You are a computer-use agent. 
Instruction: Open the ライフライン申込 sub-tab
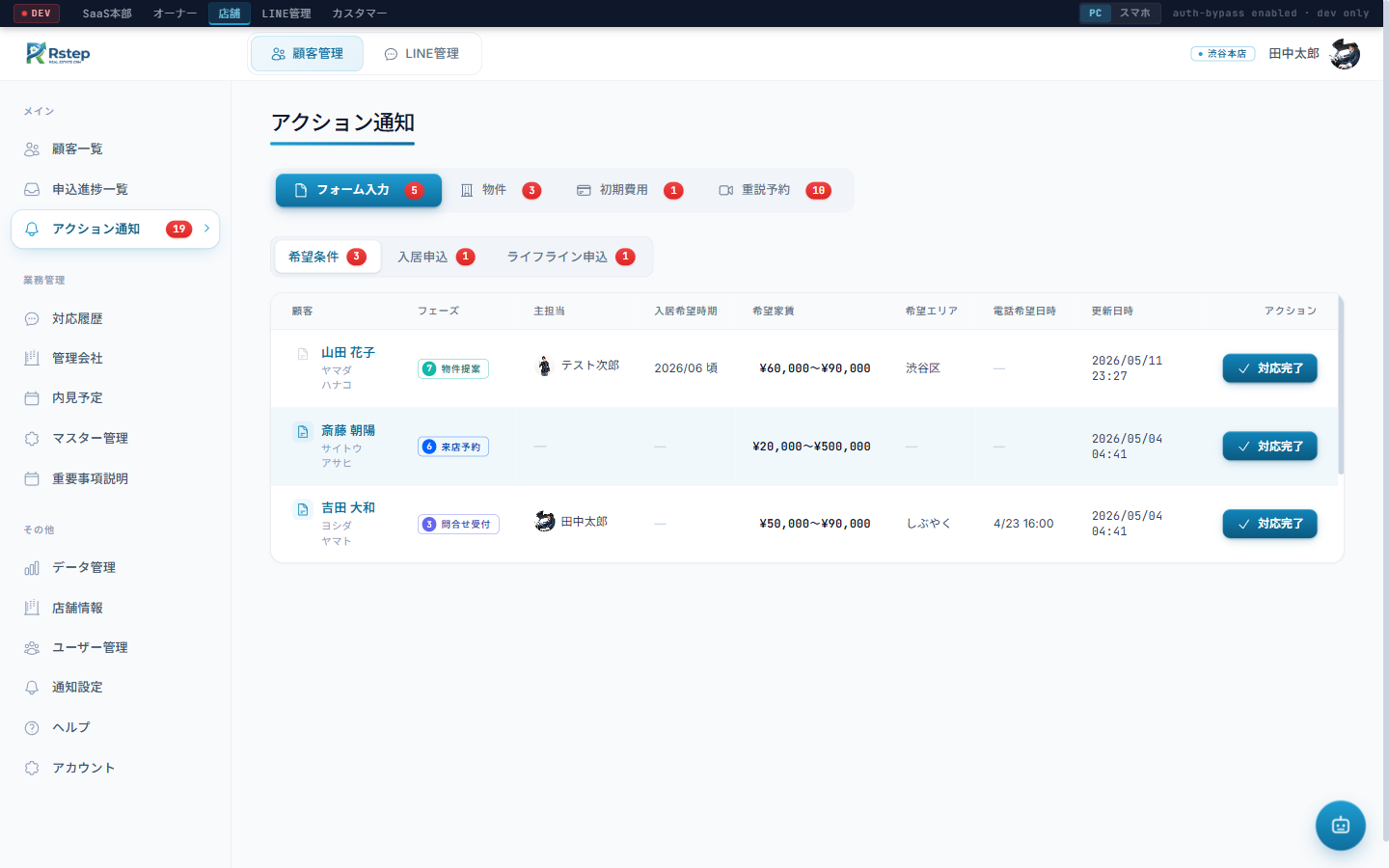click(571, 257)
